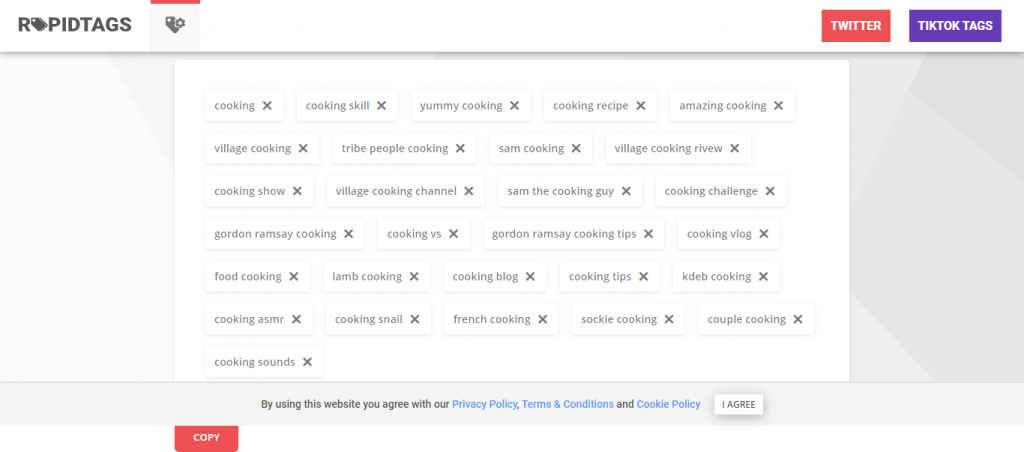Open the Cookie Policy link
Viewport: 1024px width, 452px height.
[x=668, y=404]
